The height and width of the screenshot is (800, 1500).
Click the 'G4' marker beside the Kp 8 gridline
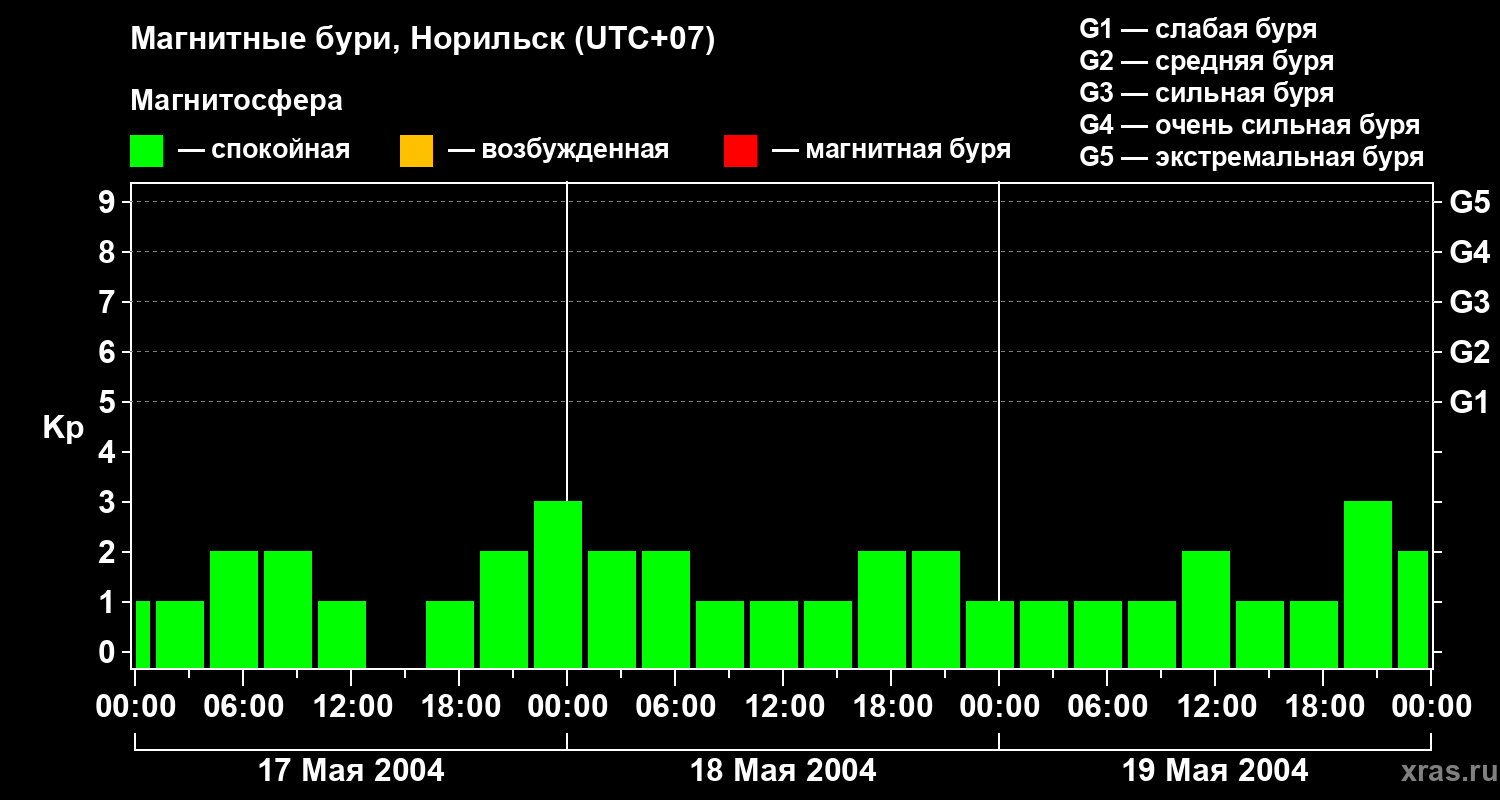pyautogui.click(x=1469, y=252)
